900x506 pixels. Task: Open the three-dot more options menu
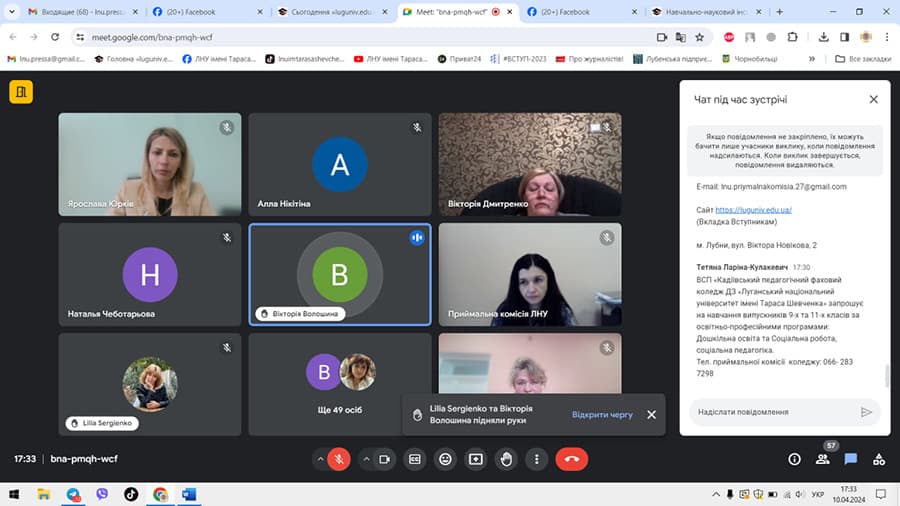click(537, 459)
